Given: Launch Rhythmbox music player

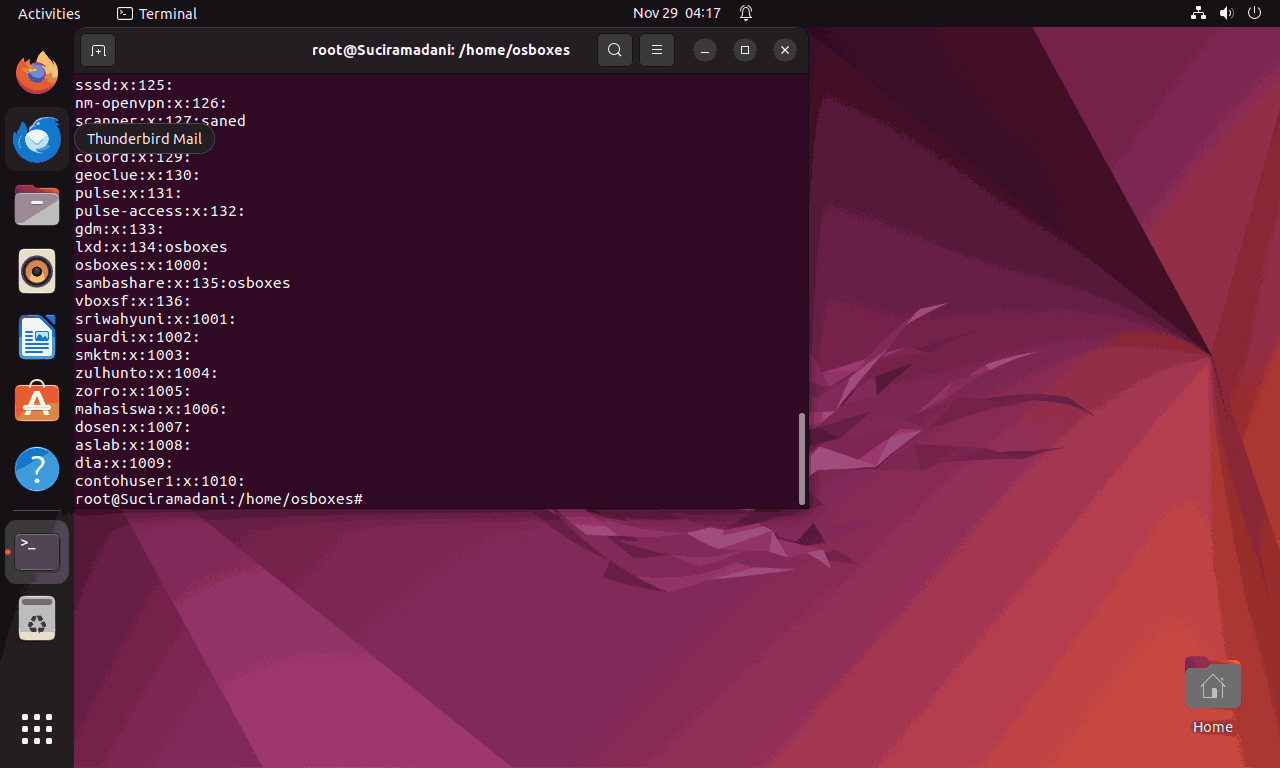Looking at the screenshot, I should (x=37, y=271).
